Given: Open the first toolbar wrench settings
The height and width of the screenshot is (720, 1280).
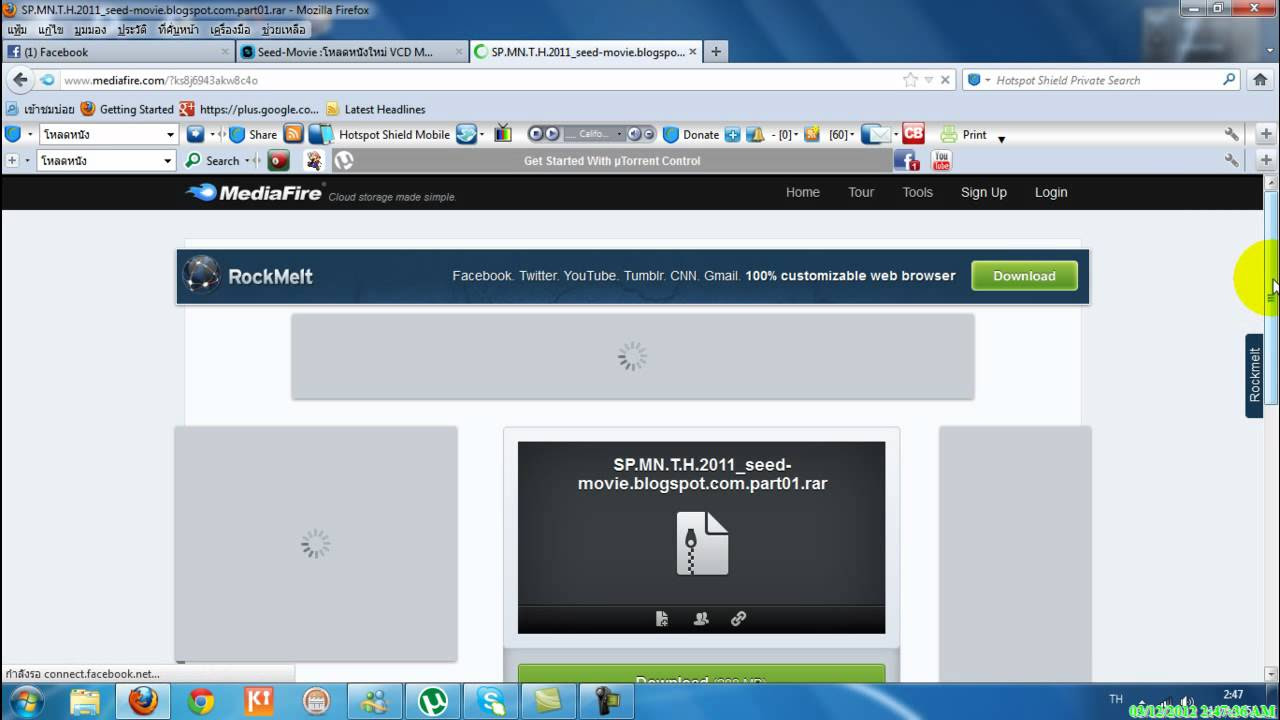Looking at the screenshot, I should pos(1232,134).
